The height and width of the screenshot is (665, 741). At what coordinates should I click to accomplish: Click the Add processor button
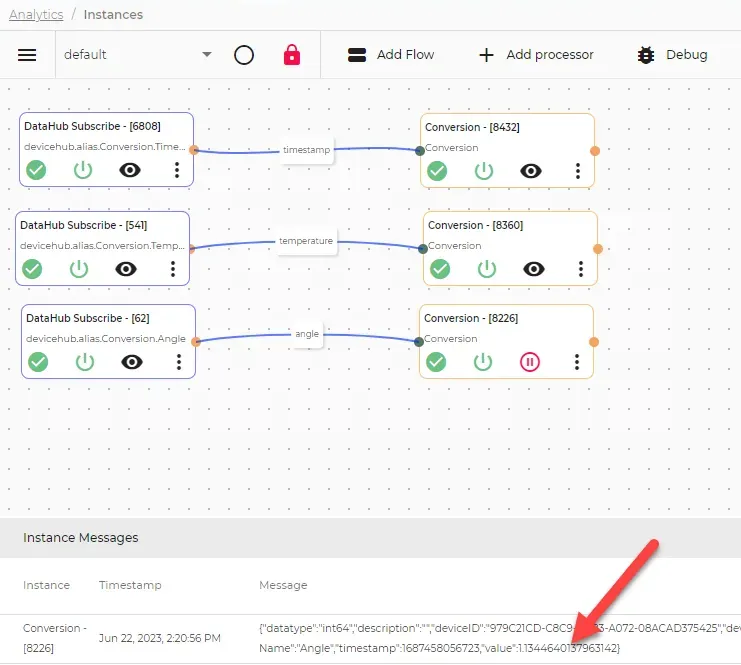(x=536, y=55)
